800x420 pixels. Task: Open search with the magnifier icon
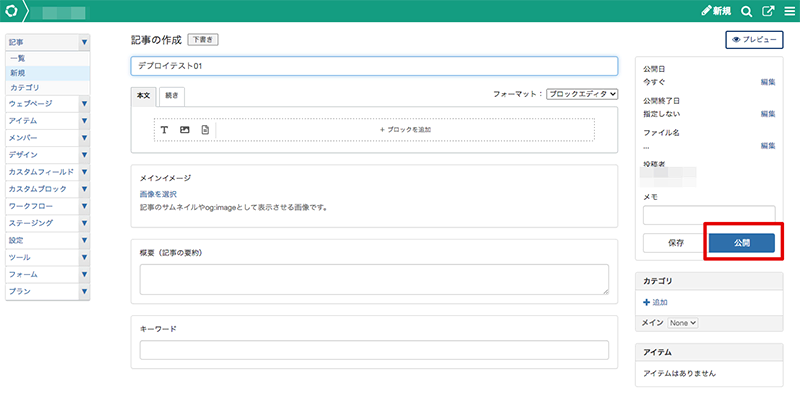coord(746,11)
